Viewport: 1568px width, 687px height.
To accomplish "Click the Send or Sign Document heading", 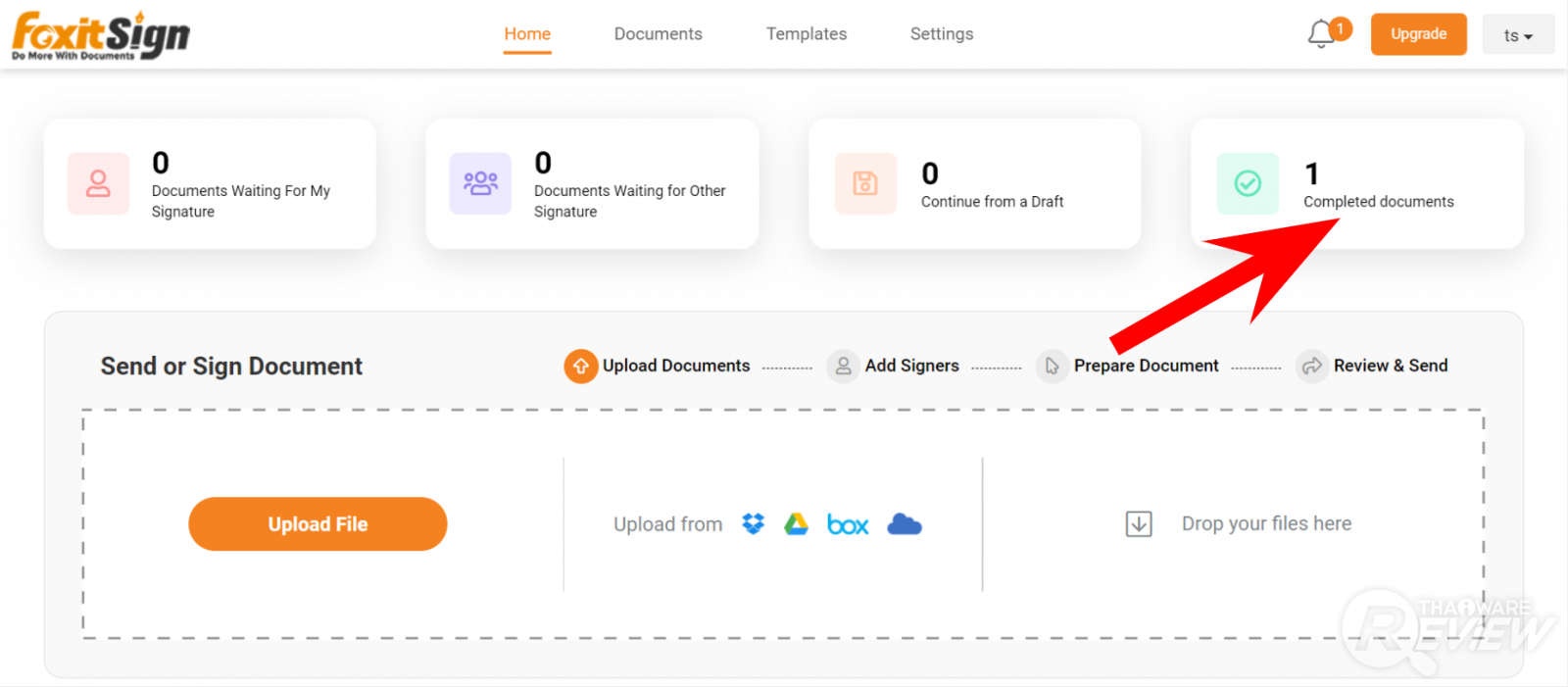I will (x=231, y=367).
